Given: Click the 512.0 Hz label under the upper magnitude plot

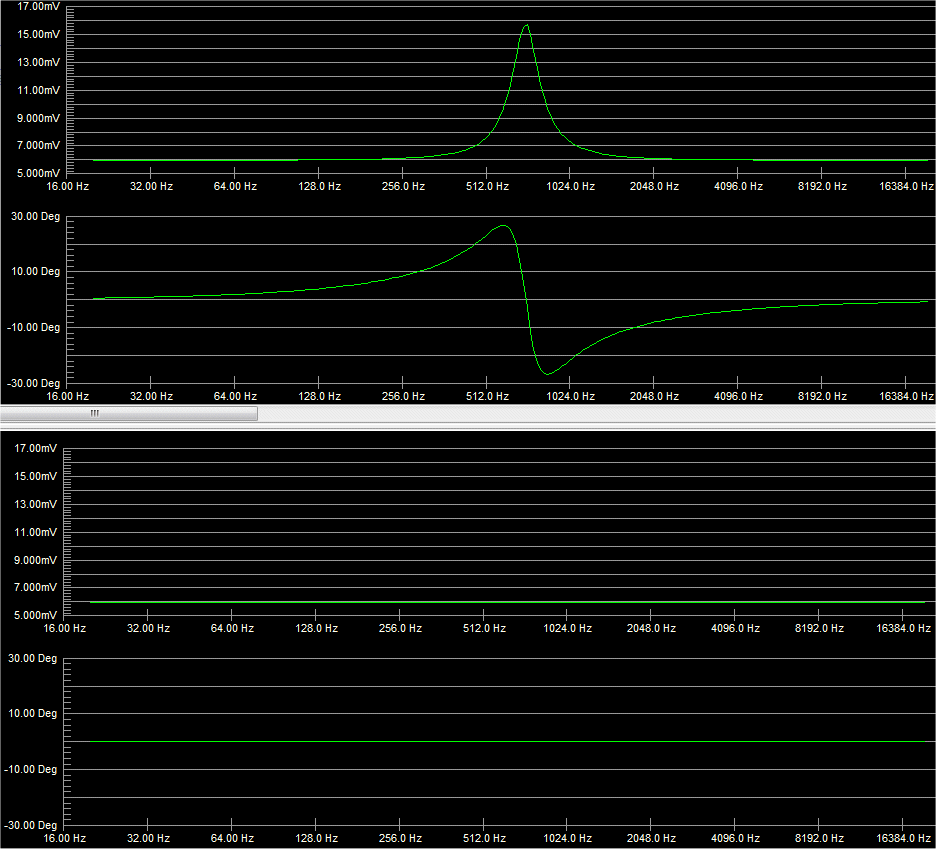Looking at the screenshot, I should (487, 186).
